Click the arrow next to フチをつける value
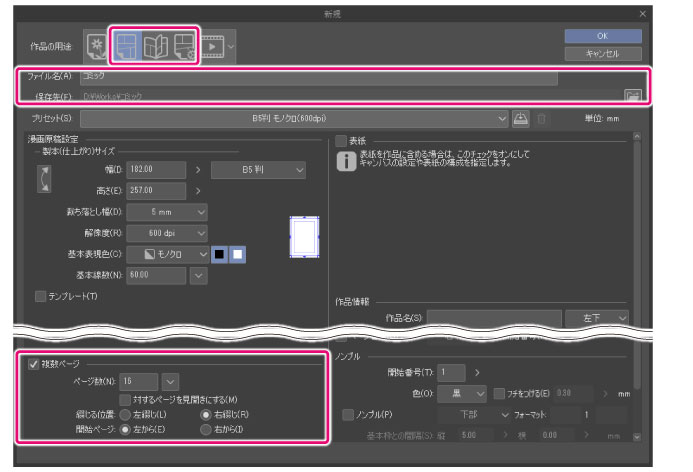 click(605, 393)
